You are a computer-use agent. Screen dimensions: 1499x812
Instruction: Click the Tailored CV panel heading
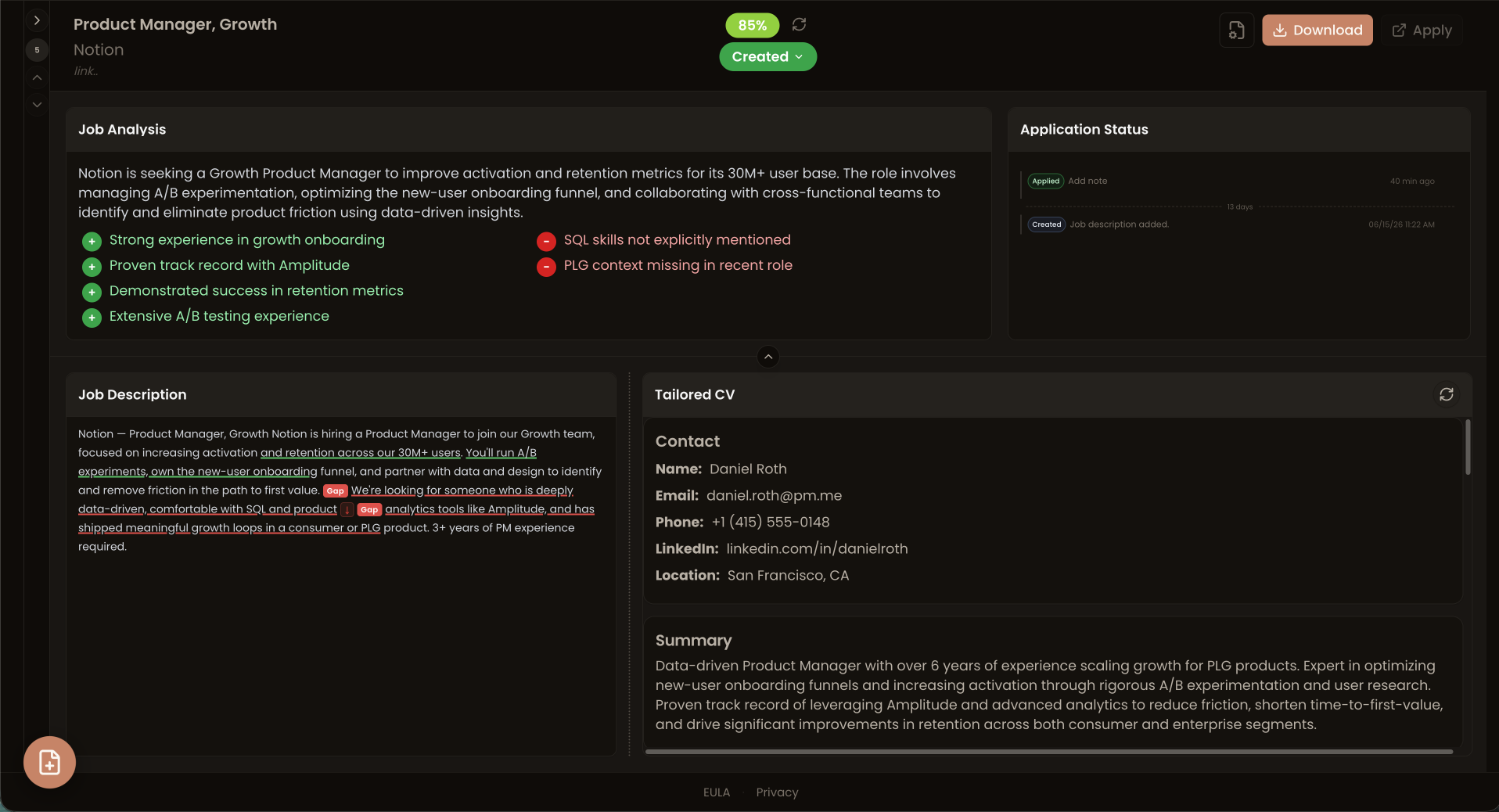coord(695,394)
